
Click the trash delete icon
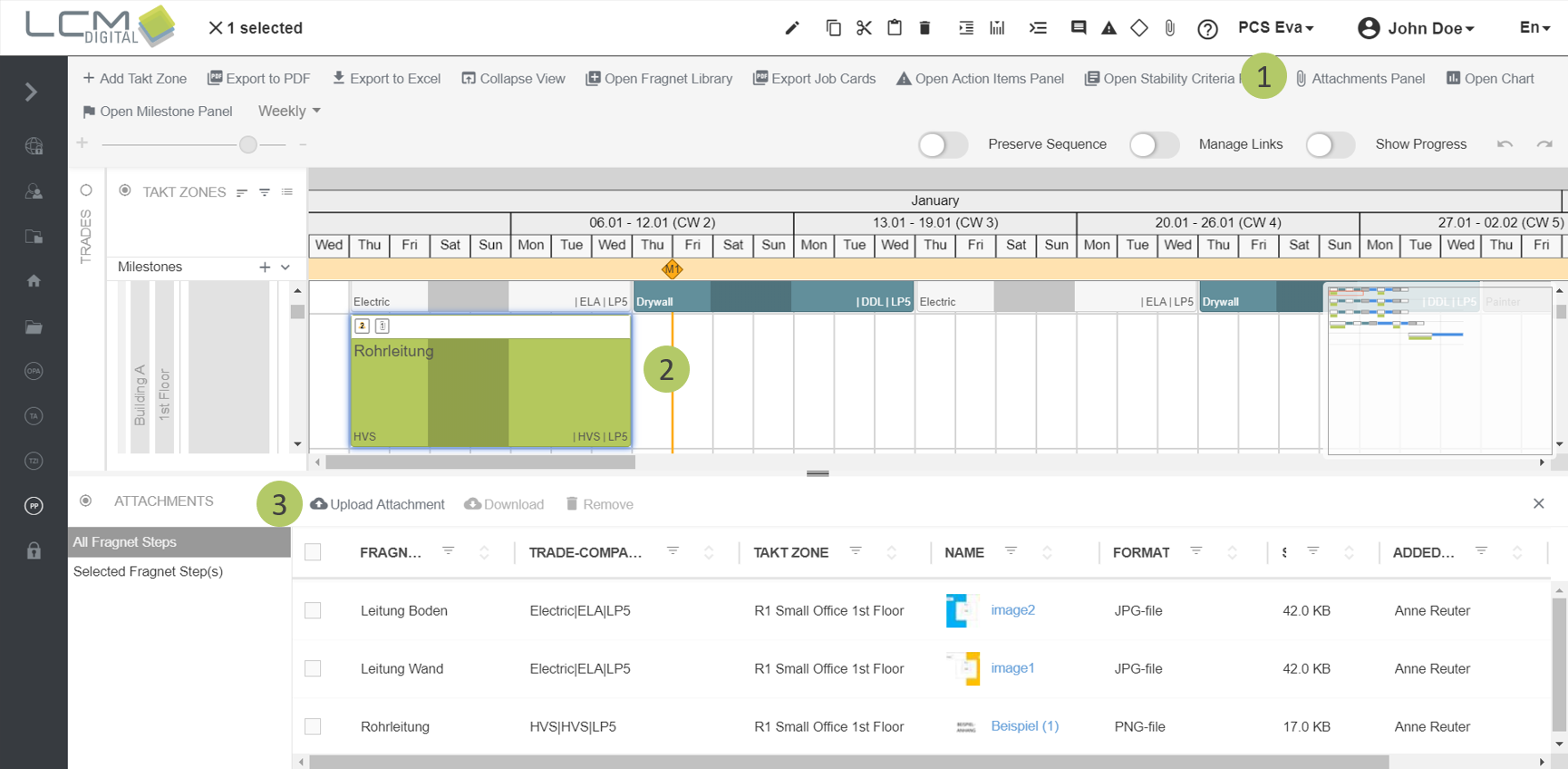coord(924,28)
